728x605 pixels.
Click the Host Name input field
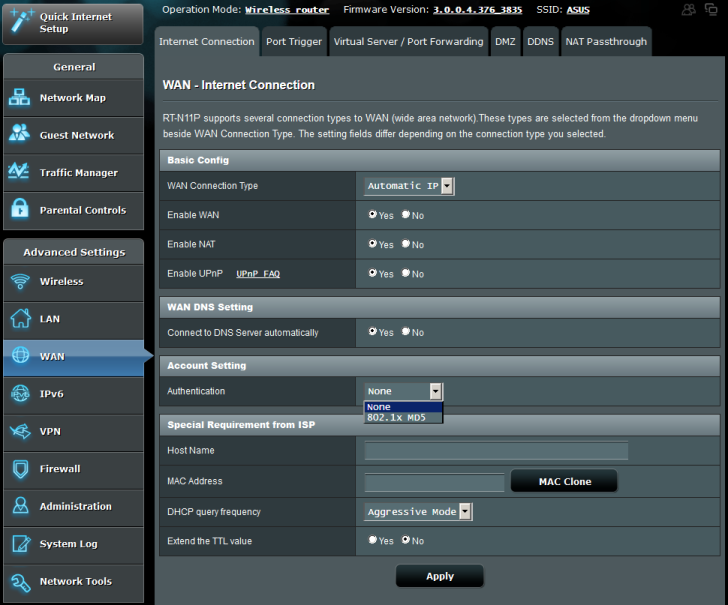496,451
